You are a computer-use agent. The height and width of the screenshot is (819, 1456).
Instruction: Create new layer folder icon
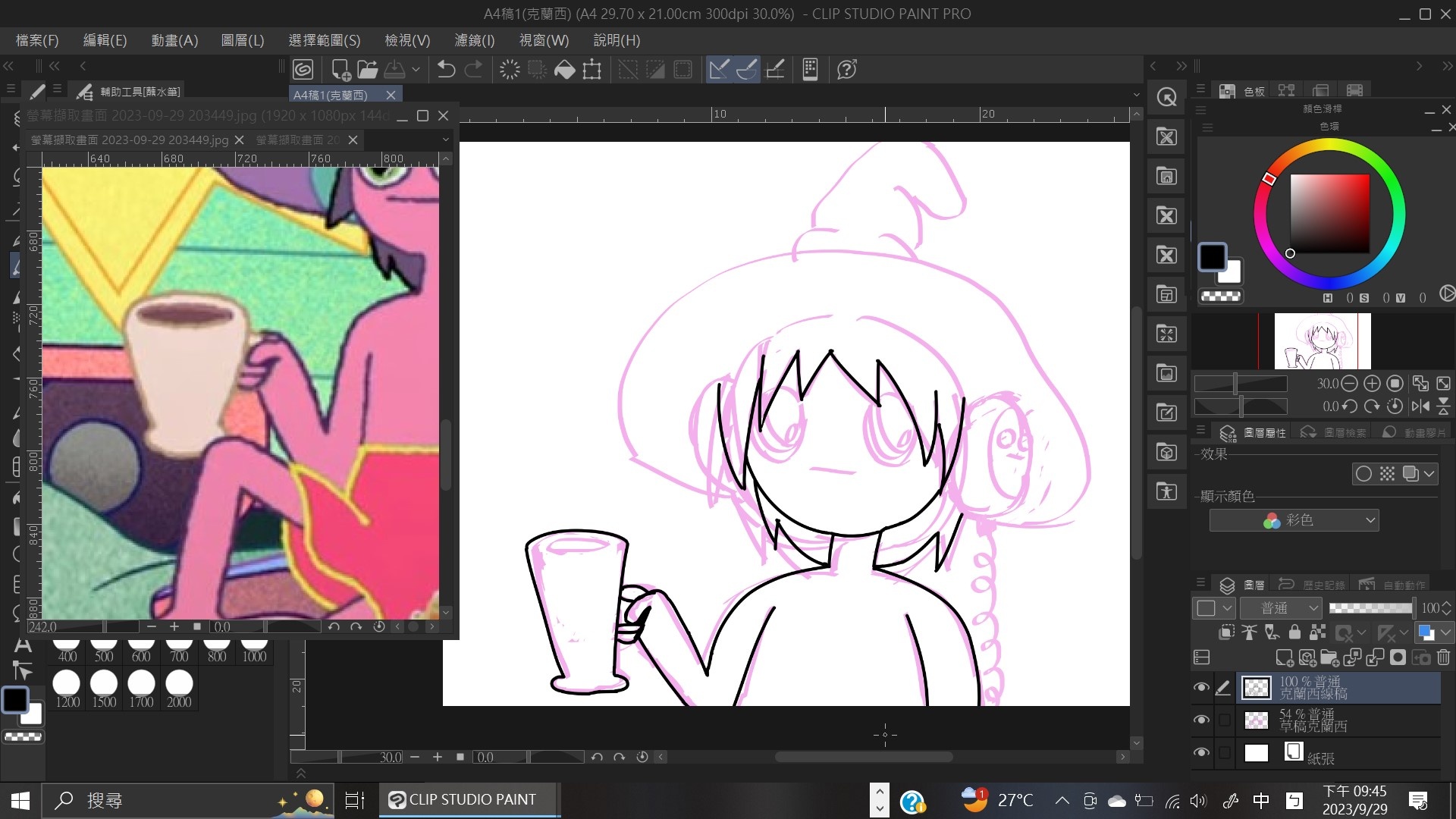point(1329,657)
